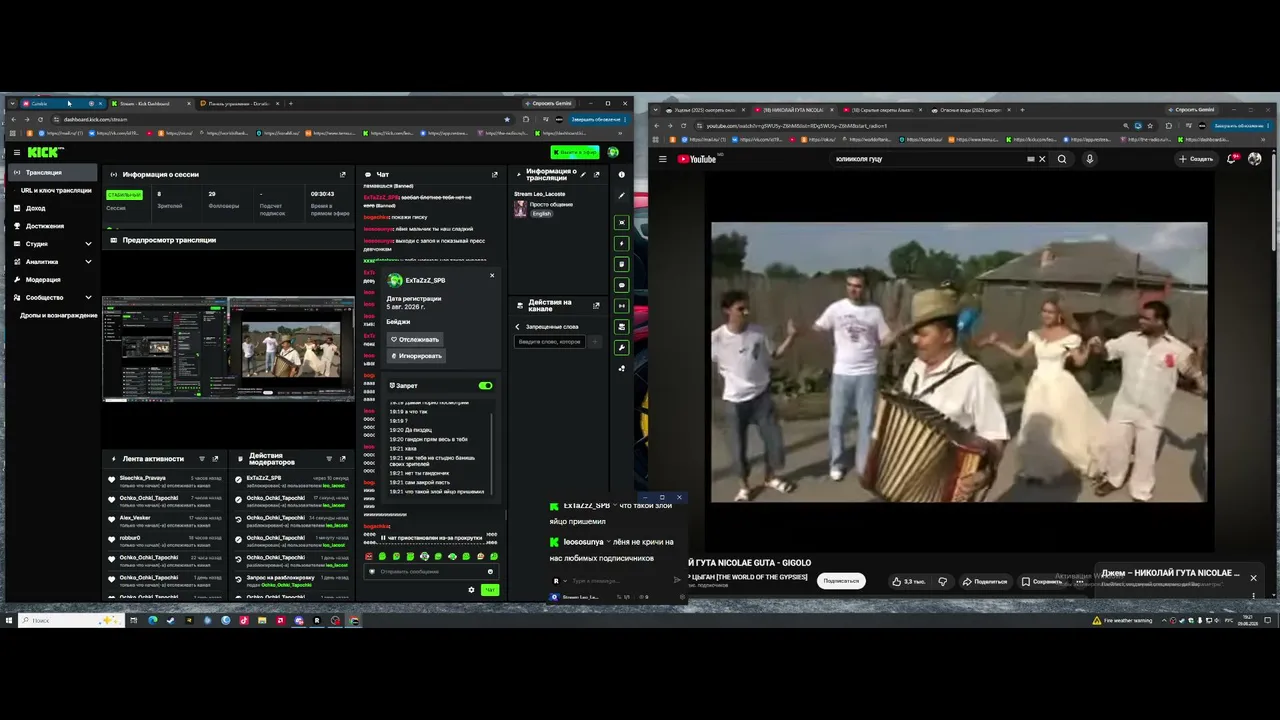This screenshot has height=720, width=1280.
Task: Pop out the moderator actions panel
Action: pyautogui.click(x=343, y=459)
